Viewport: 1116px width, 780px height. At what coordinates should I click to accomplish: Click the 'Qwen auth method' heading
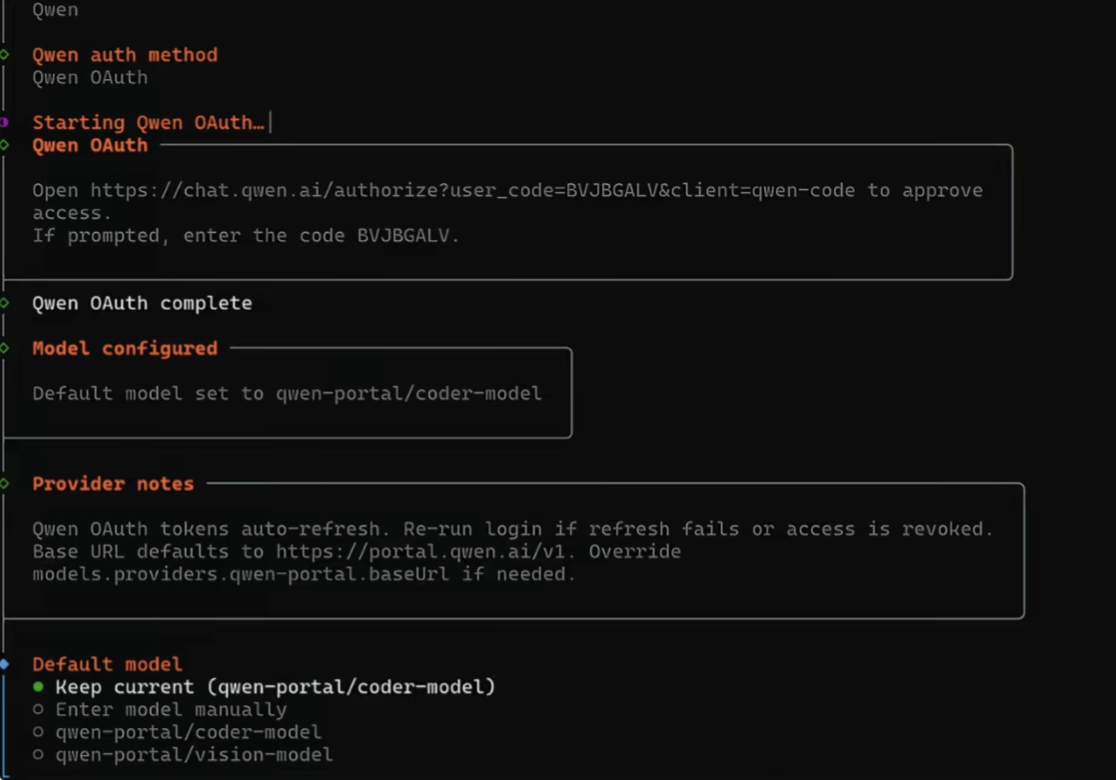tap(125, 55)
